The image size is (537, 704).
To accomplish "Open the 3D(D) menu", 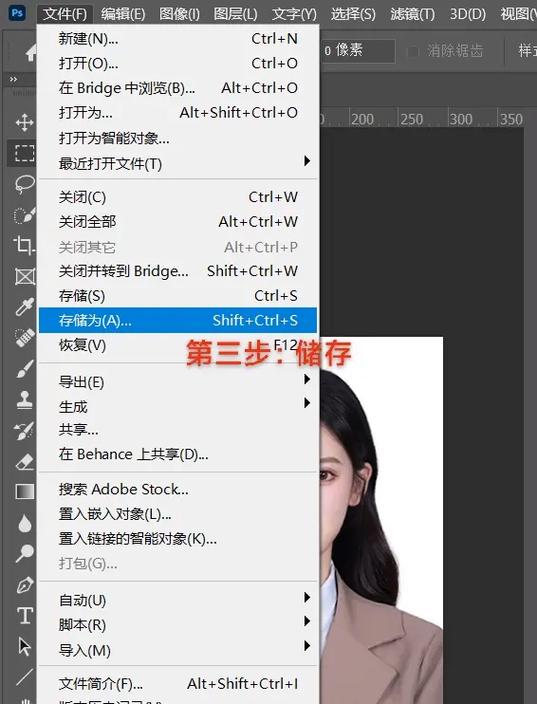I will 468,14.
